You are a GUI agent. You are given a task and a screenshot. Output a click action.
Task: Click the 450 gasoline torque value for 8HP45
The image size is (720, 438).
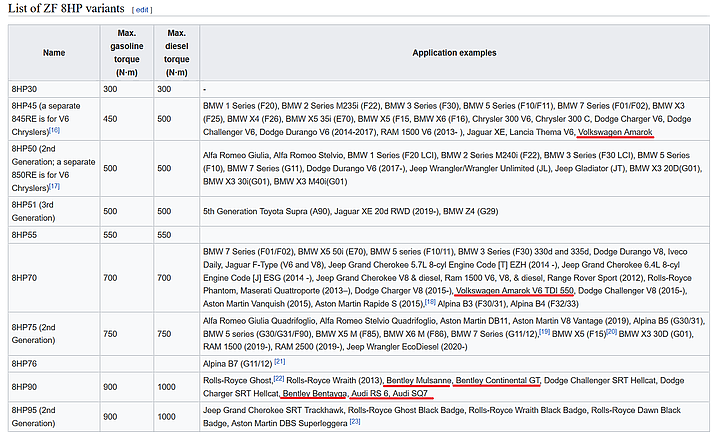[110, 119]
